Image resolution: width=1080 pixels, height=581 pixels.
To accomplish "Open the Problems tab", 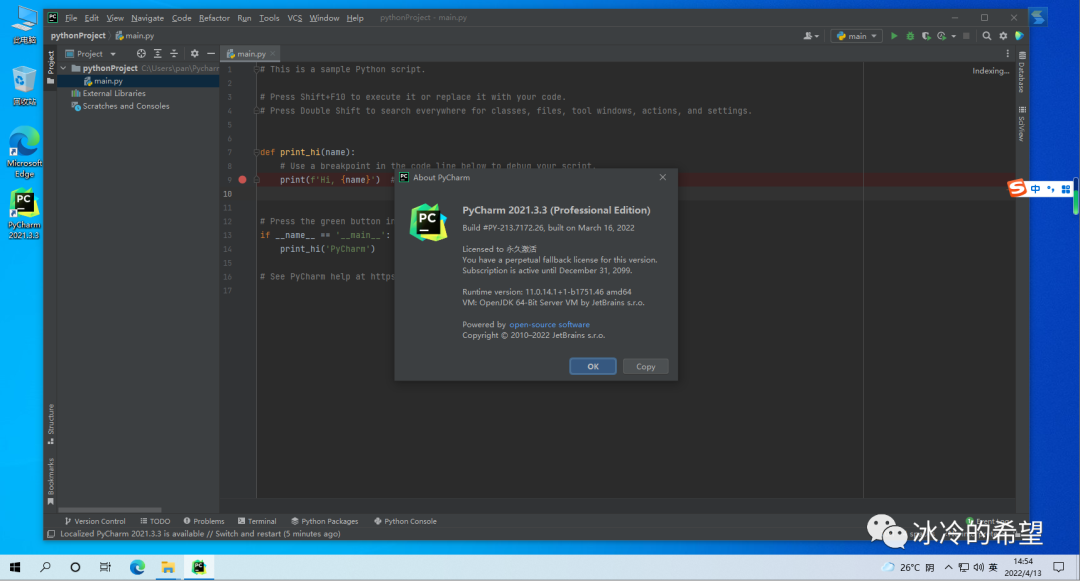I will point(204,521).
